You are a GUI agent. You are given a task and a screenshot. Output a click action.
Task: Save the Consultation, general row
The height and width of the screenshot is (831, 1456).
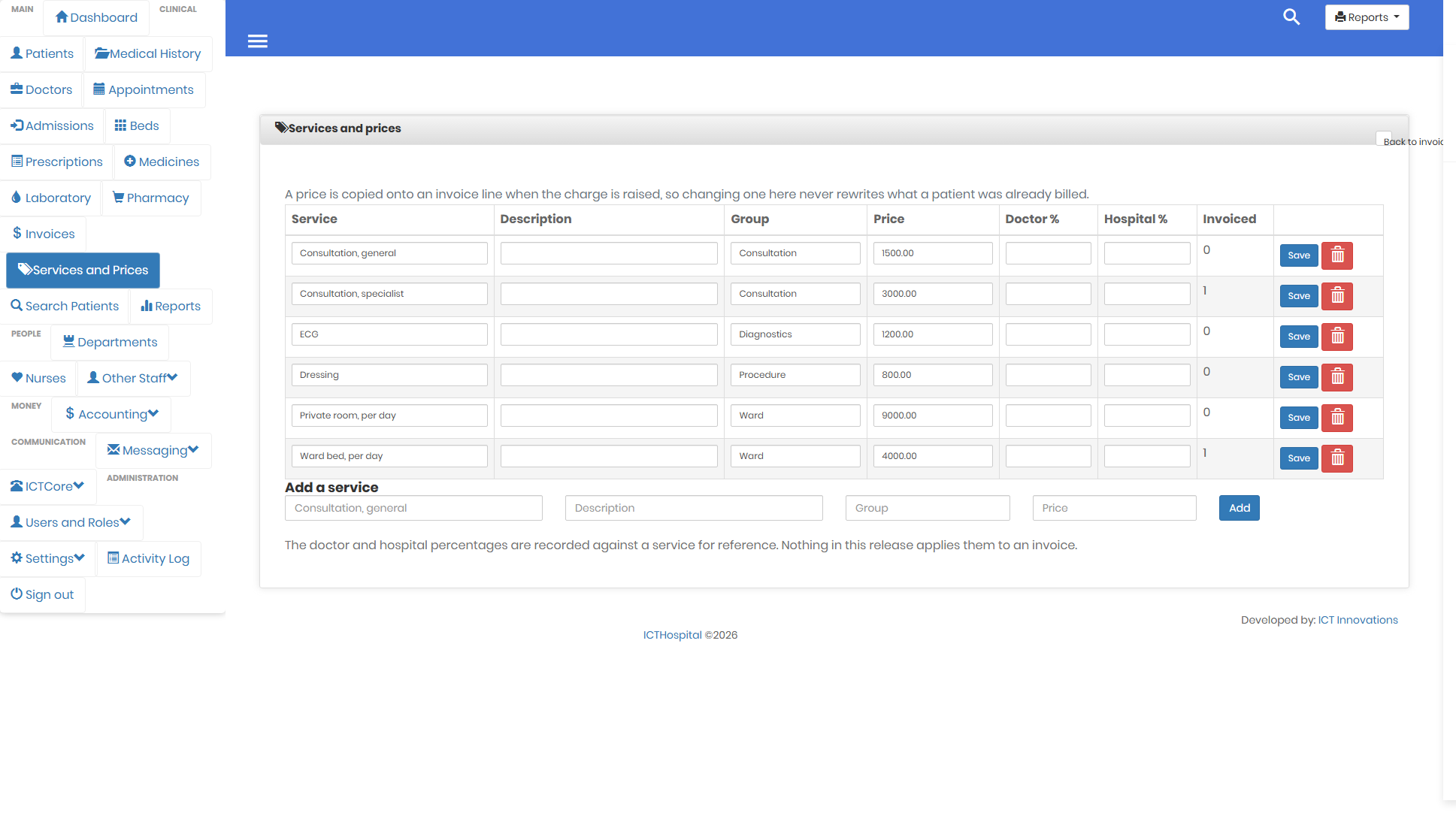(1299, 255)
